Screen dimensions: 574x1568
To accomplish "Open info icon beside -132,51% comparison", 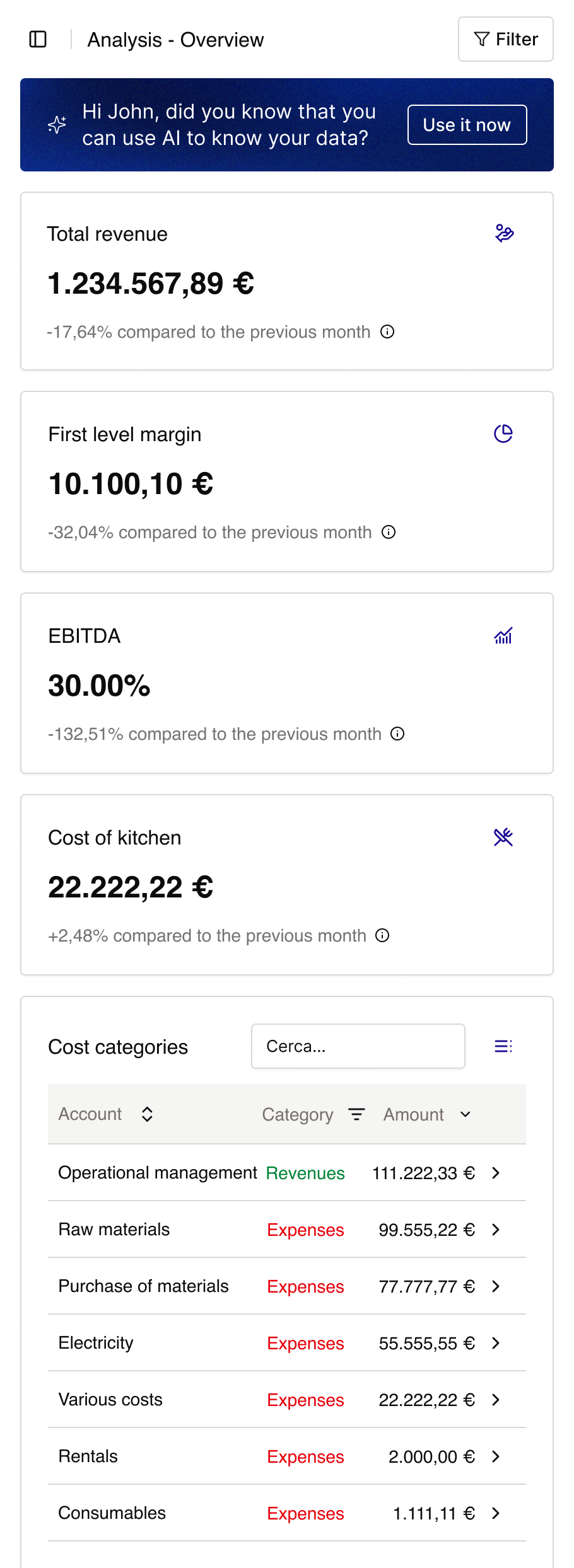I will tap(397, 734).
